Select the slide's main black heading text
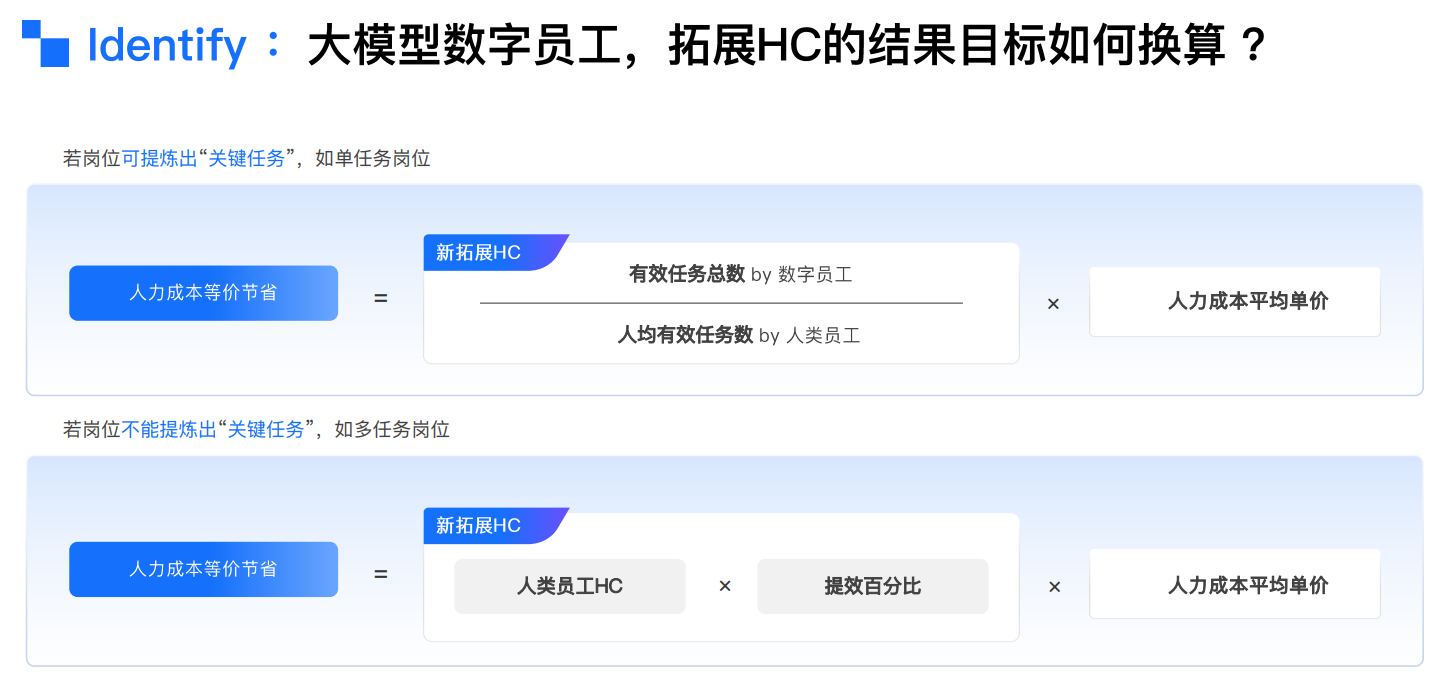 [787, 46]
